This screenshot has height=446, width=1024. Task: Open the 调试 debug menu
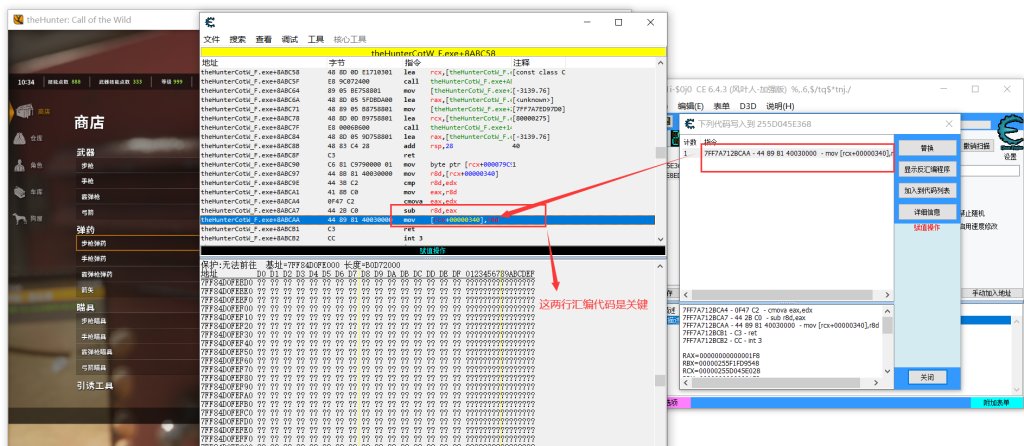click(x=290, y=39)
